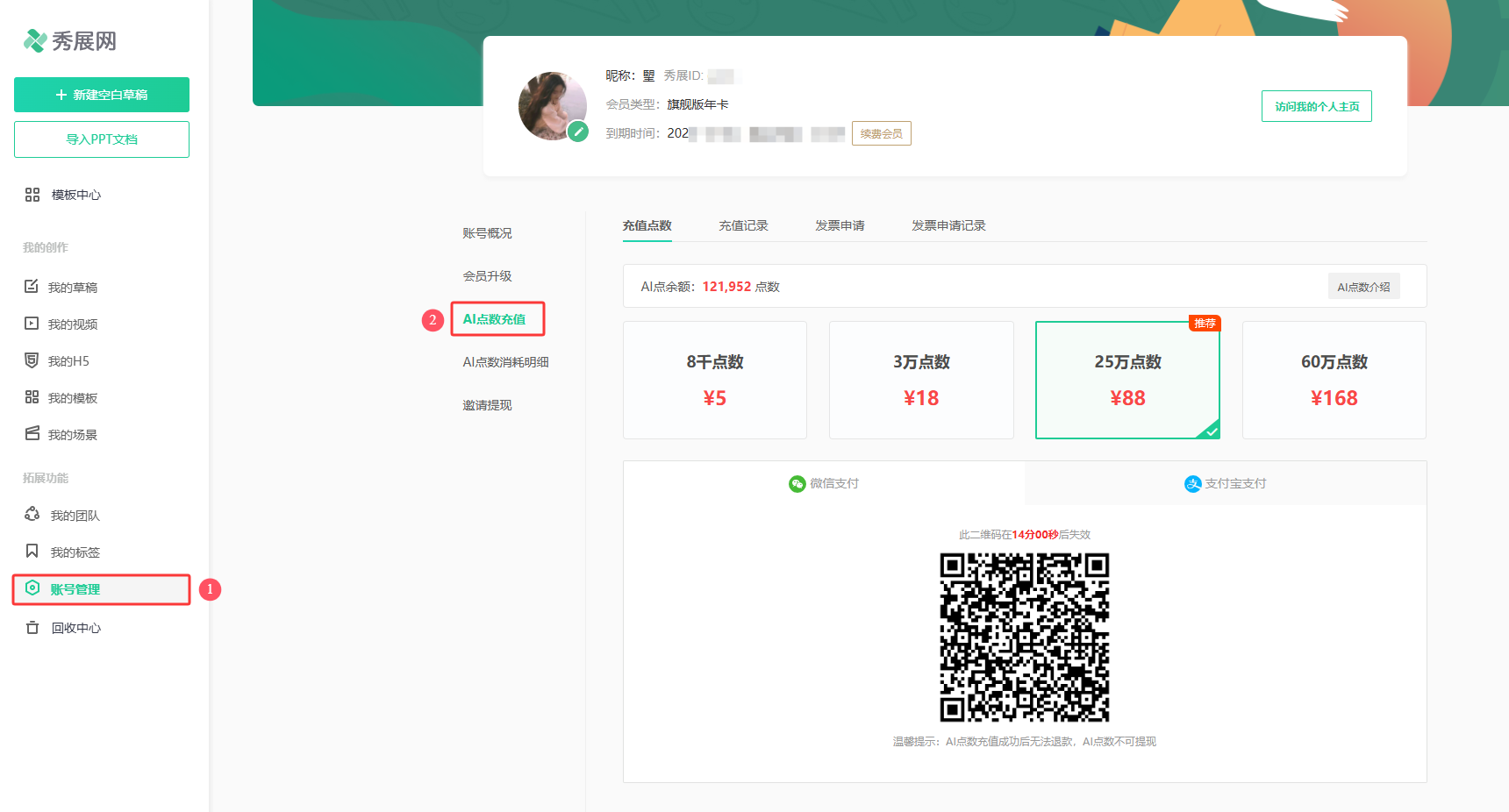
Task: Click the payment QR code
Action: (x=1025, y=637)
